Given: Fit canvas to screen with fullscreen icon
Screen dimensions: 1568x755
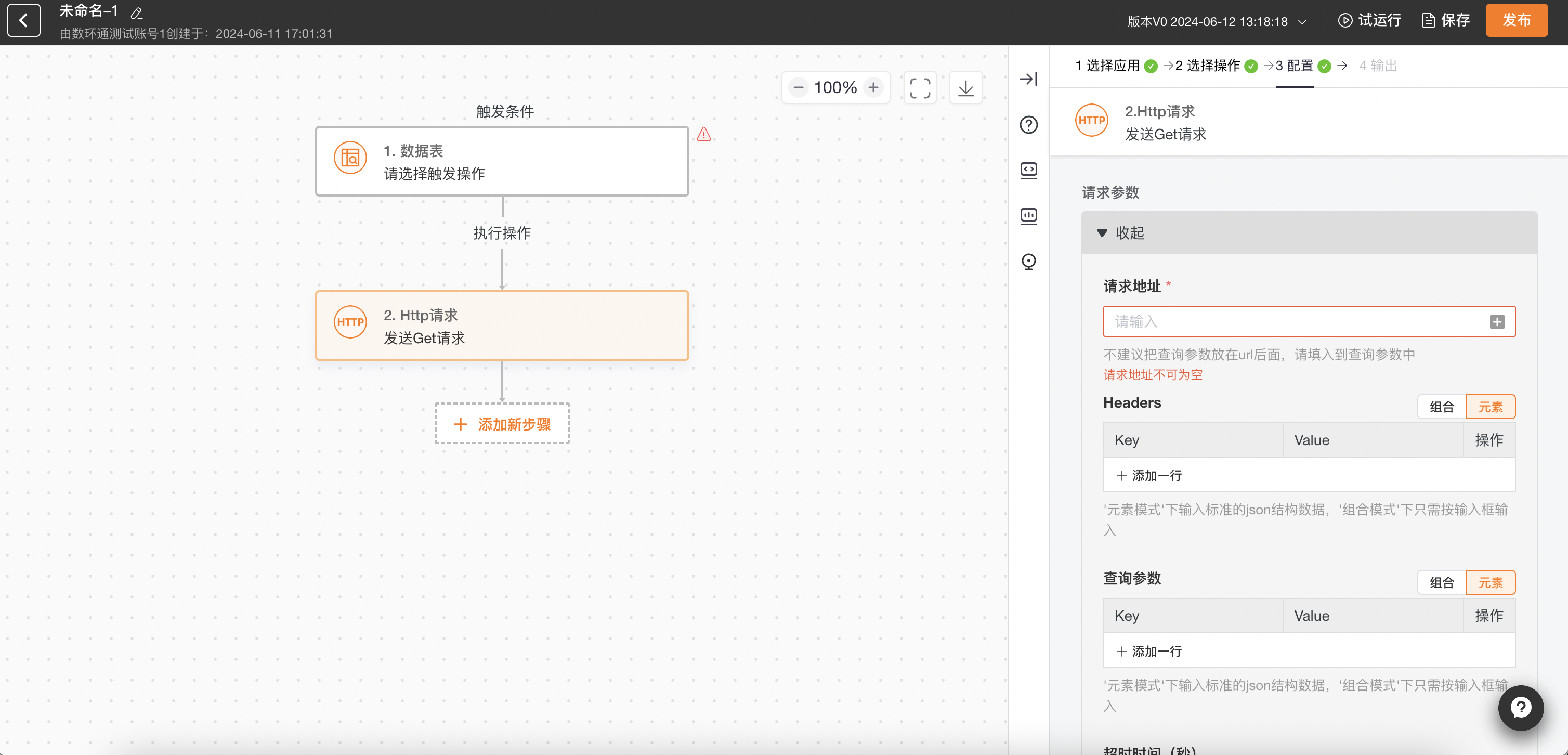Looking at the screenshot, I should point(920,88).
